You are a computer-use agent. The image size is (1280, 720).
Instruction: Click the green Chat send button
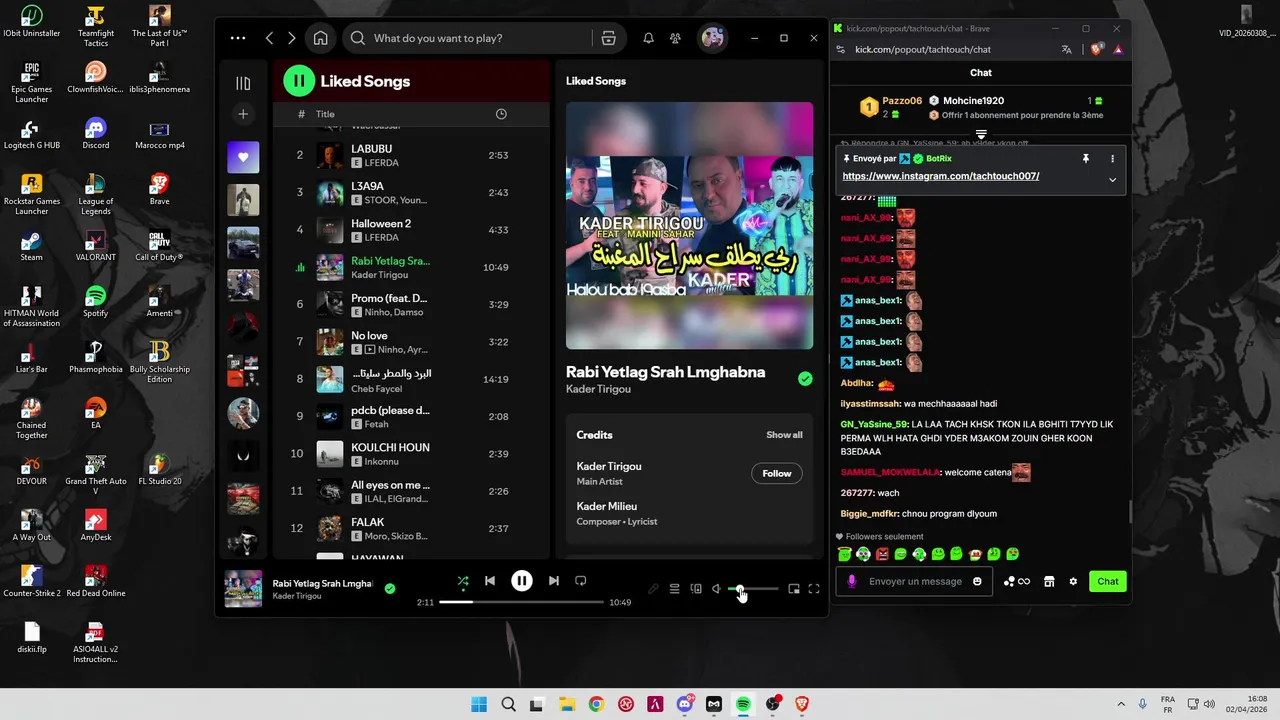pos(1108,581)
